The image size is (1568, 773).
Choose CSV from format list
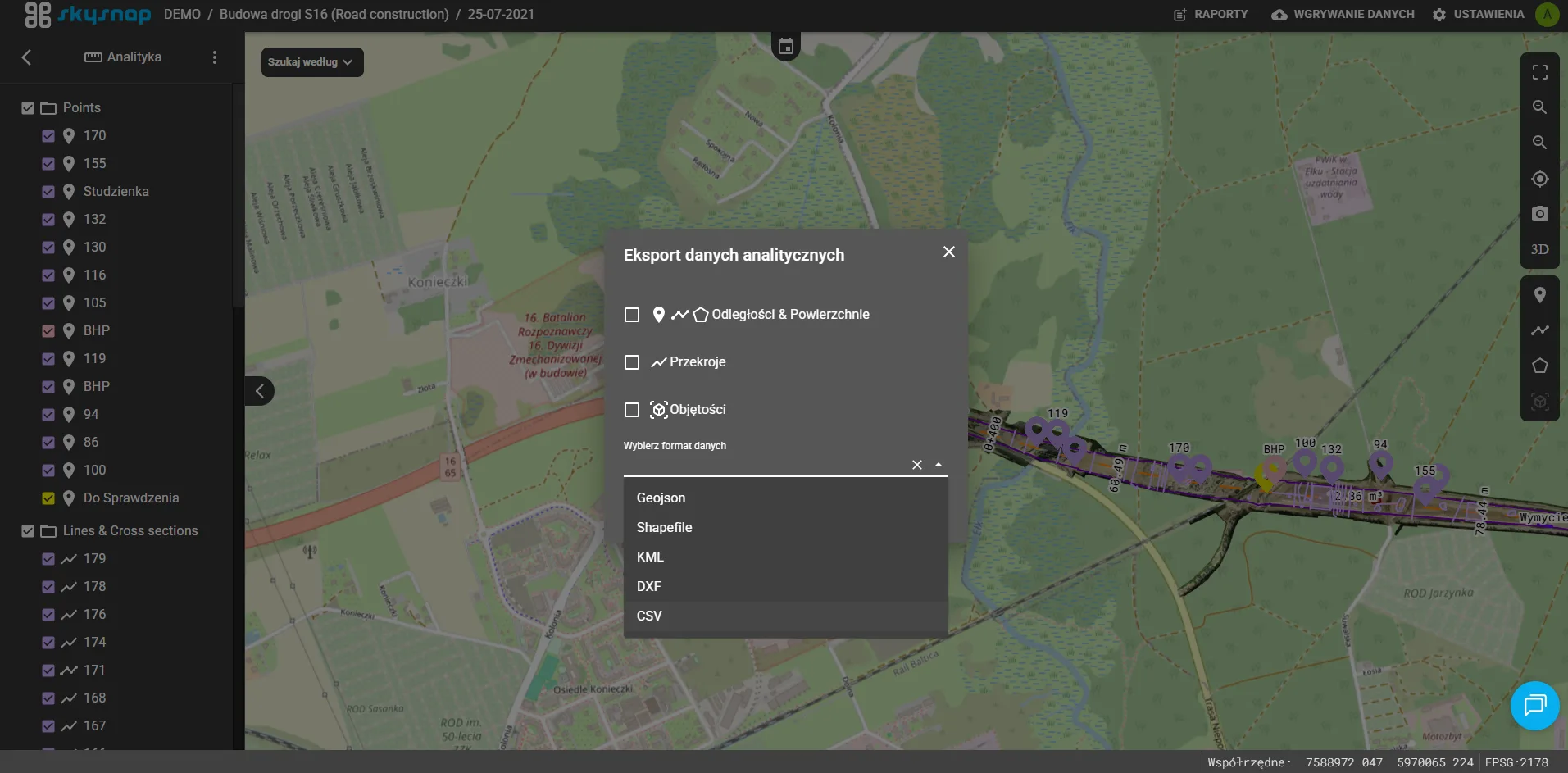pos(649,616)
